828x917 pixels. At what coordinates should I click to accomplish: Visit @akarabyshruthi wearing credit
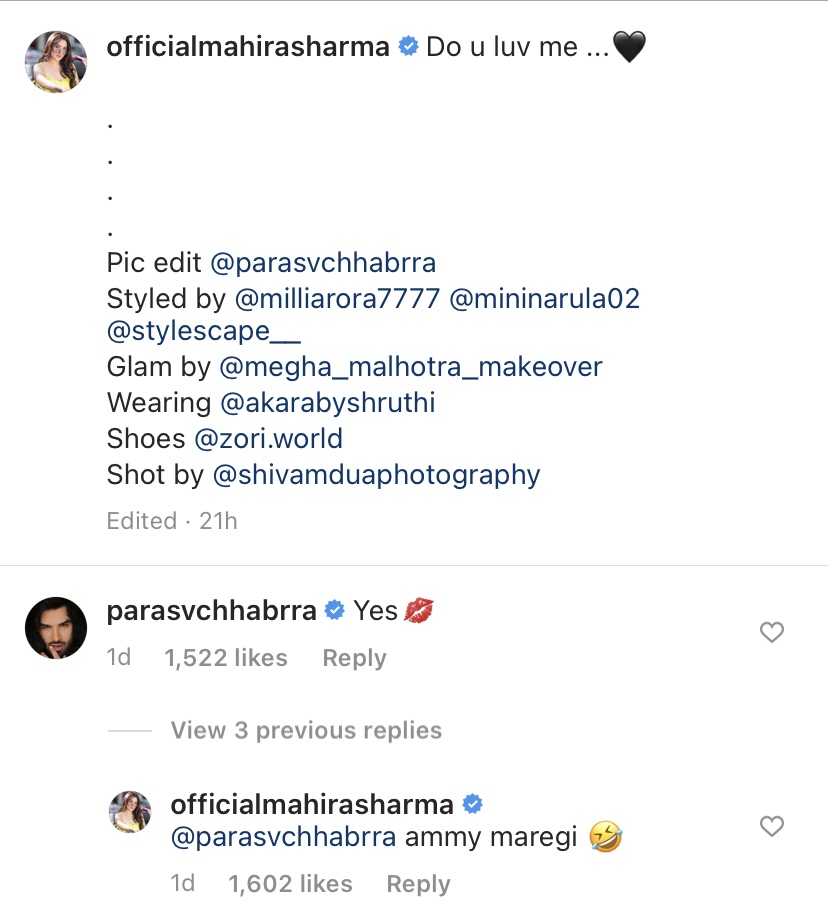(327, 403)
